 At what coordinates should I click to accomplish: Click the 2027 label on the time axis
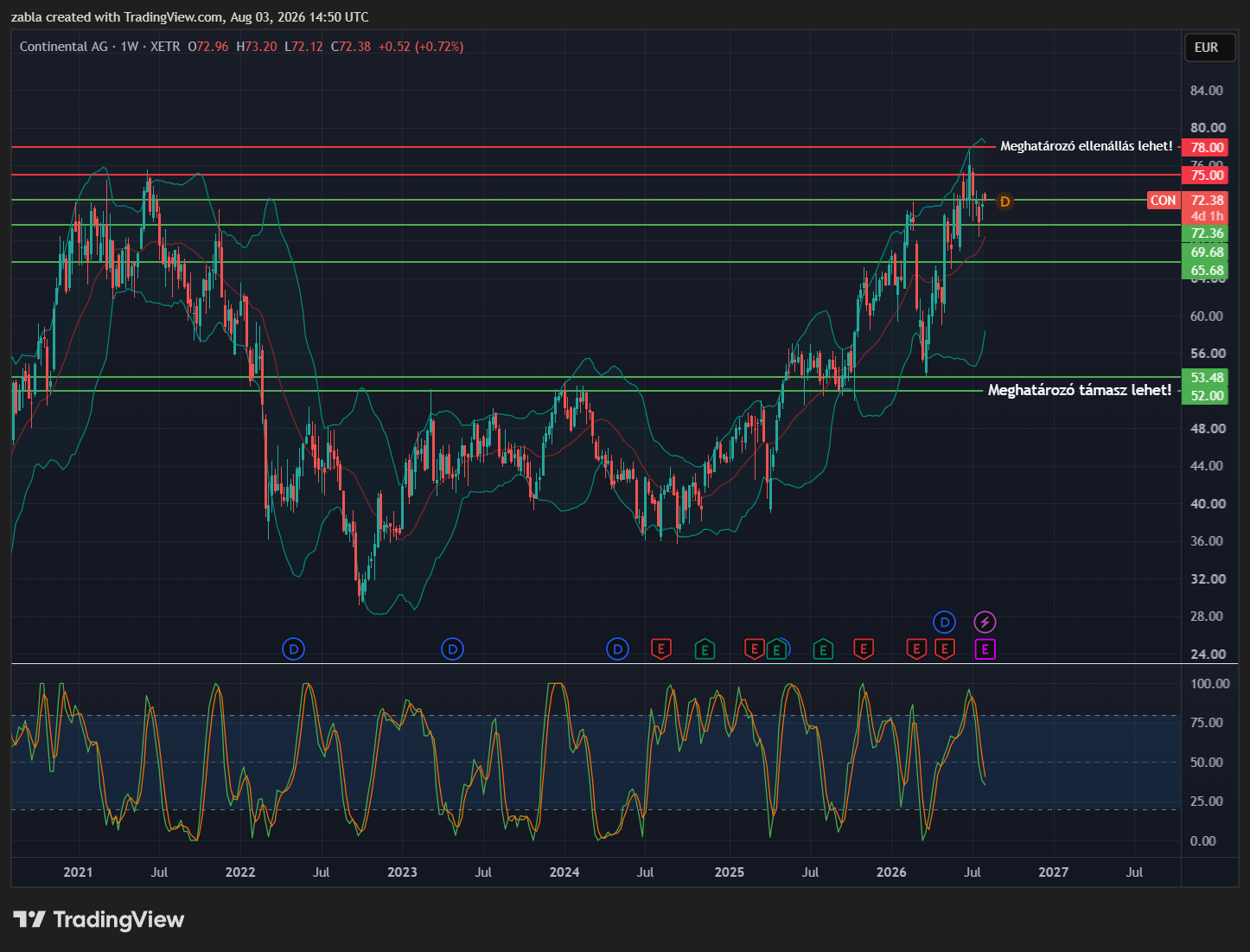[x=1053, y=872]
